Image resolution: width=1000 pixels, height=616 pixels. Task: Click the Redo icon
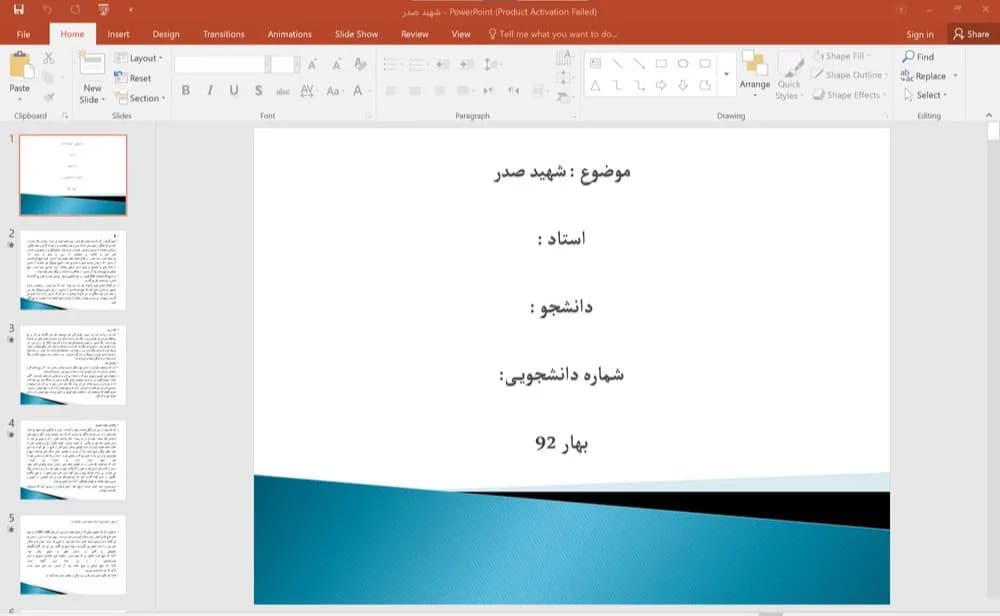(x=75, y=10)
